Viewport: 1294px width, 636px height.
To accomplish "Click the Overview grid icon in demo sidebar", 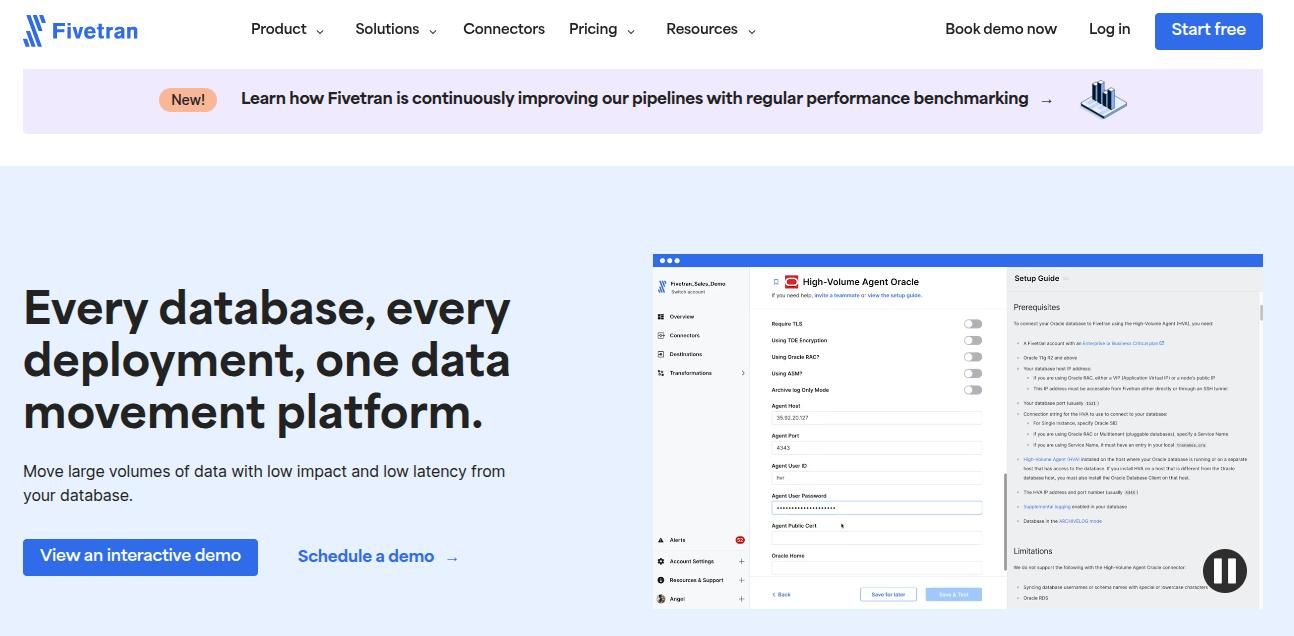I will click(x=661, y=317).
